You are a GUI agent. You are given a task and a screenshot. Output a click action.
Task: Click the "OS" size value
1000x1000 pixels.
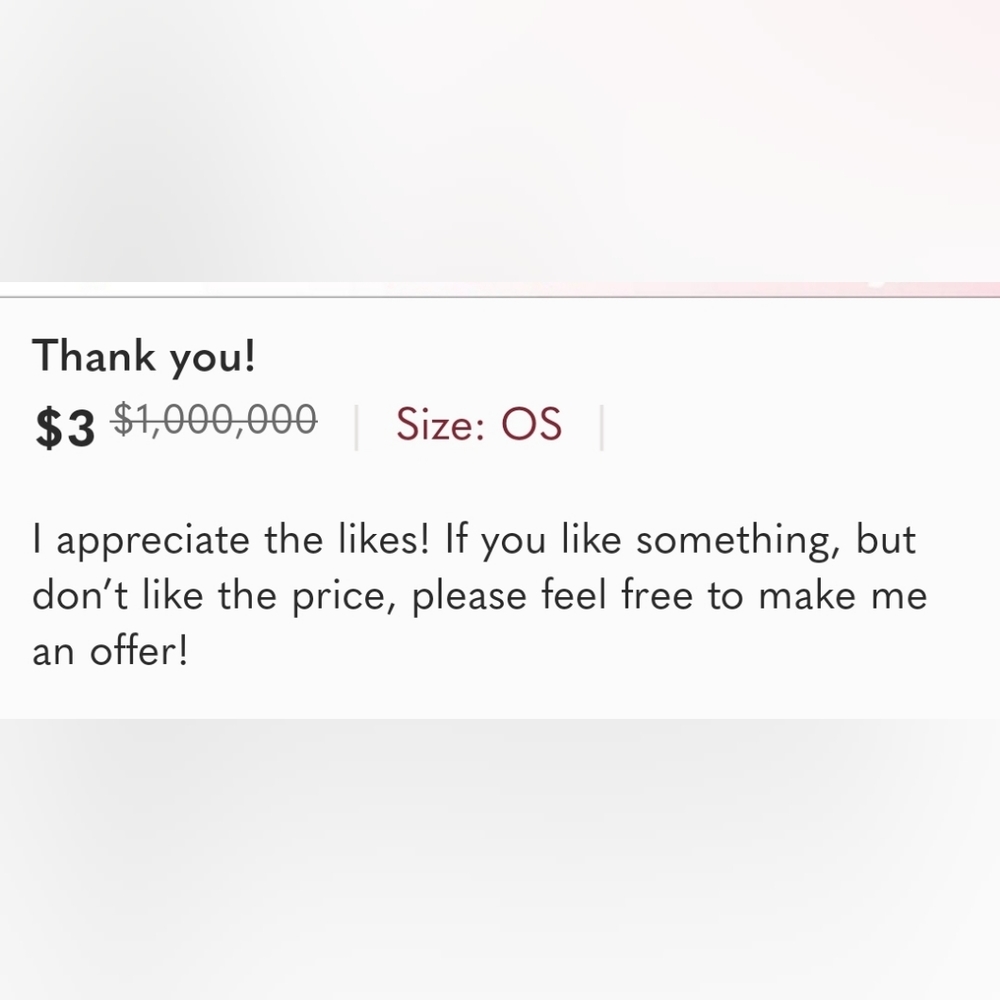tap(531, 424)
